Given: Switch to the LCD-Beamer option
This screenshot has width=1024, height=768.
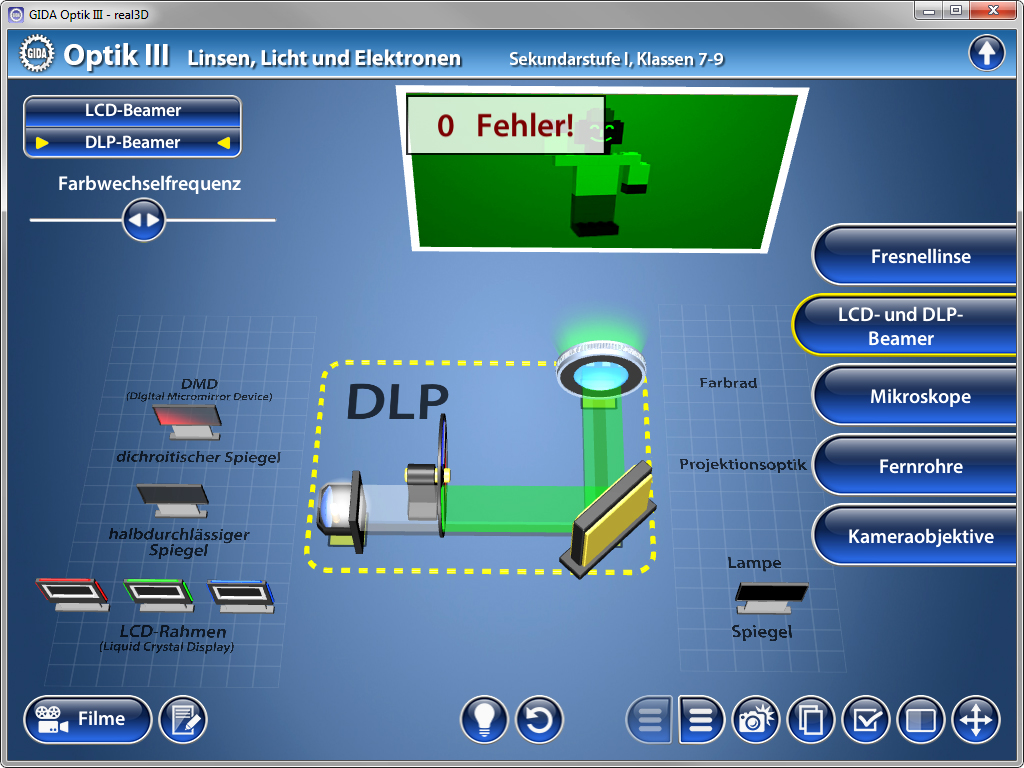Looking at the screenshot, I should coord(132,111).
